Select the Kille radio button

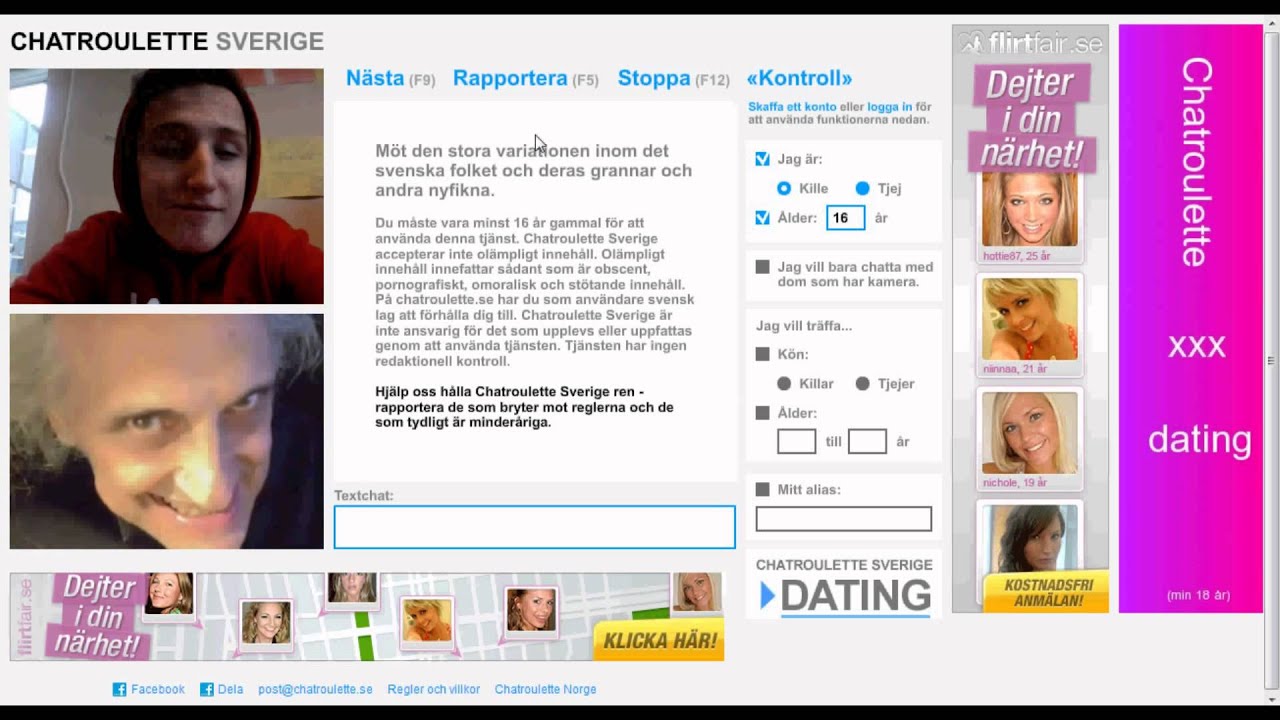784,188
